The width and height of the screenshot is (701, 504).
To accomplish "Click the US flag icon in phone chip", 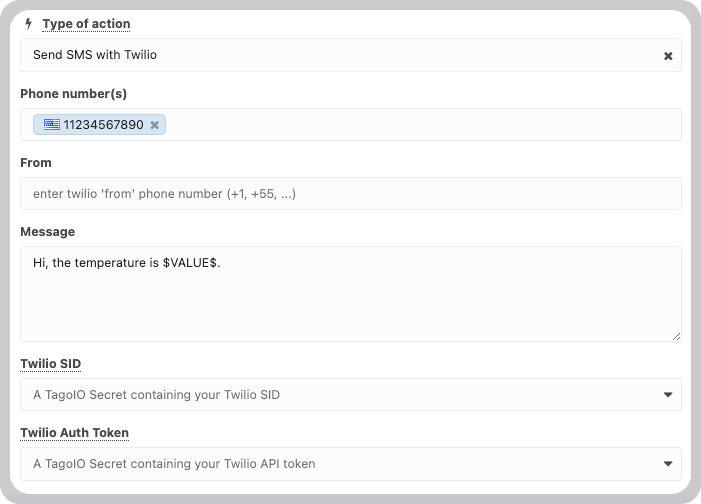I will point(51,124).
